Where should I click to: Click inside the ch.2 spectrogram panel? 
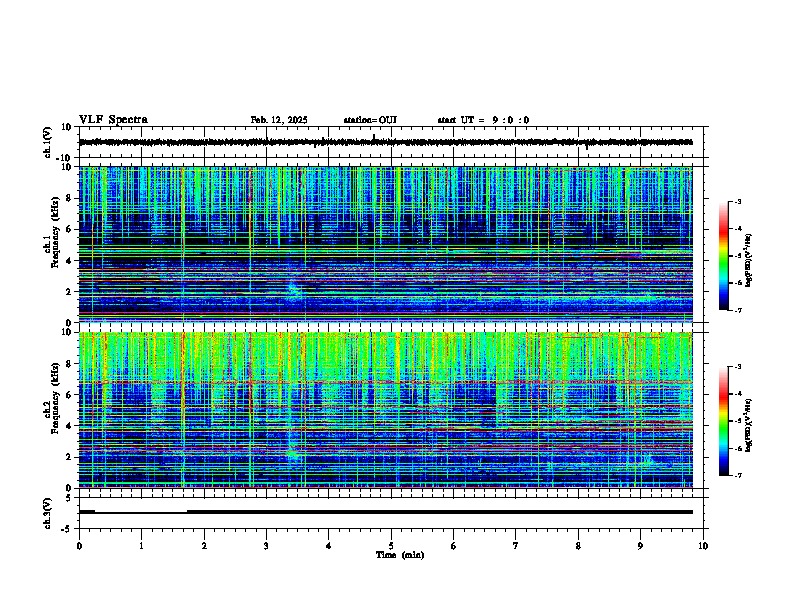pyautogui.click(x=385, y=410)
